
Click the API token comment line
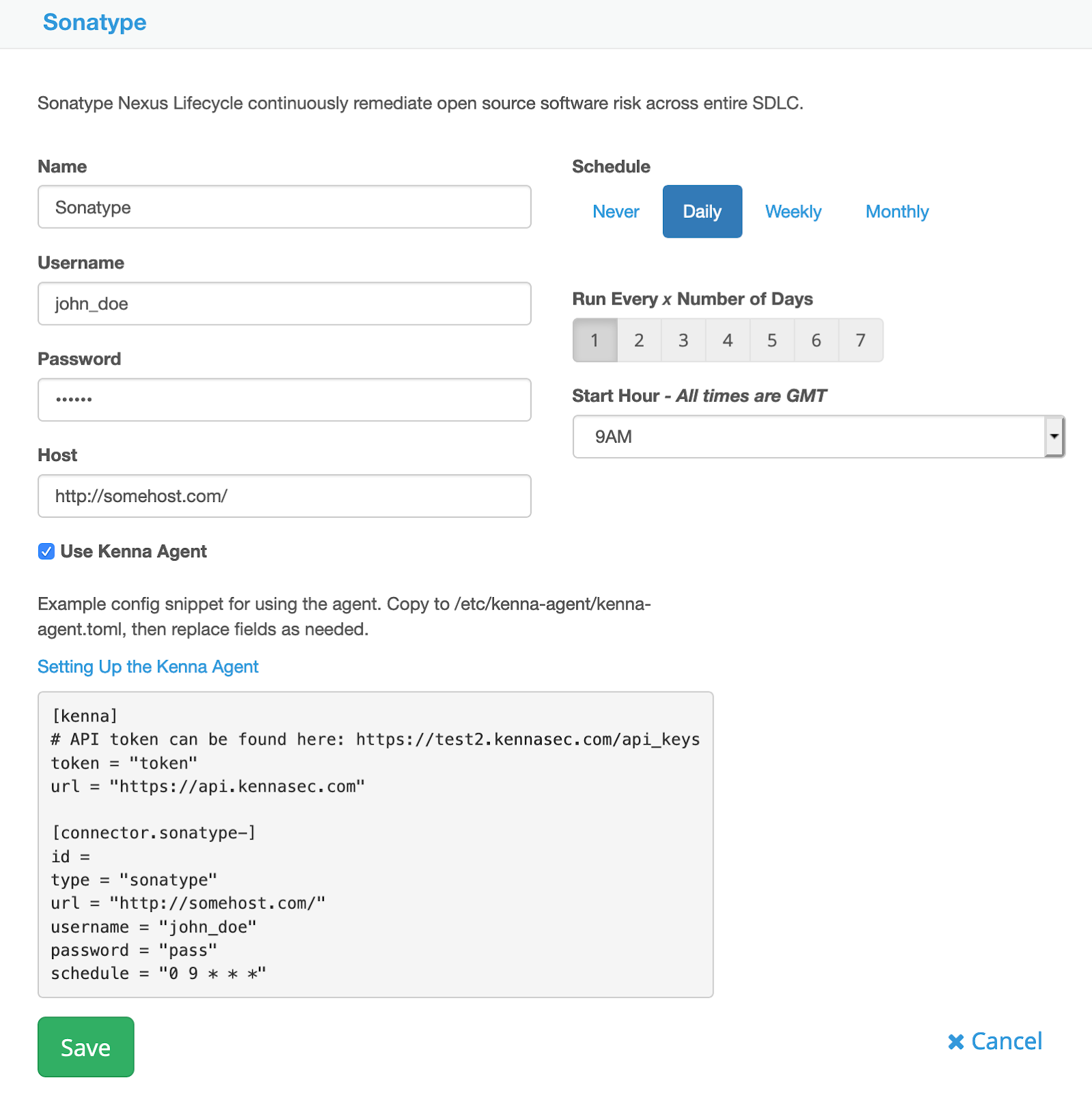click(375, 739)
